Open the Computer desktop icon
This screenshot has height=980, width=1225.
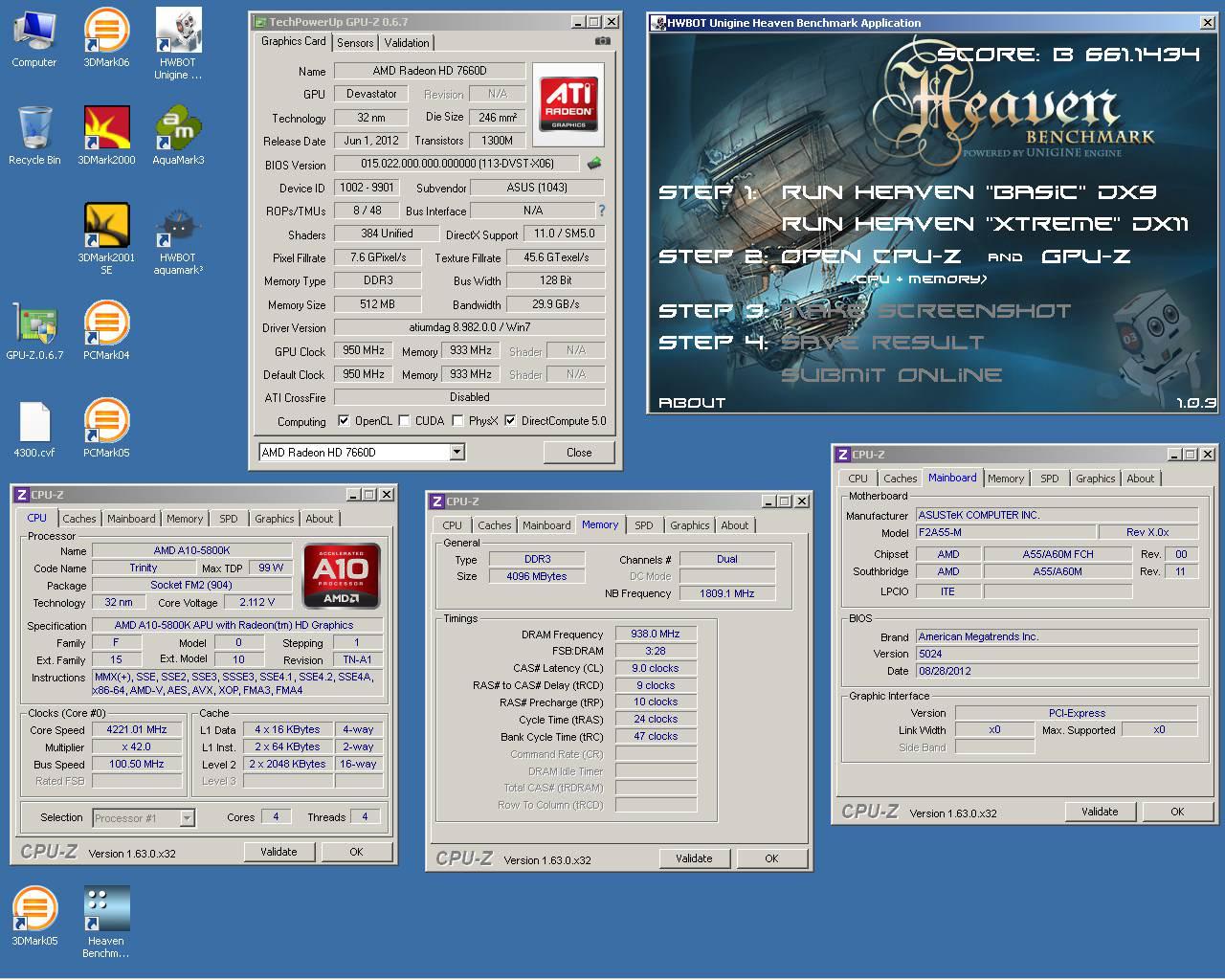[x=33, y=38]
